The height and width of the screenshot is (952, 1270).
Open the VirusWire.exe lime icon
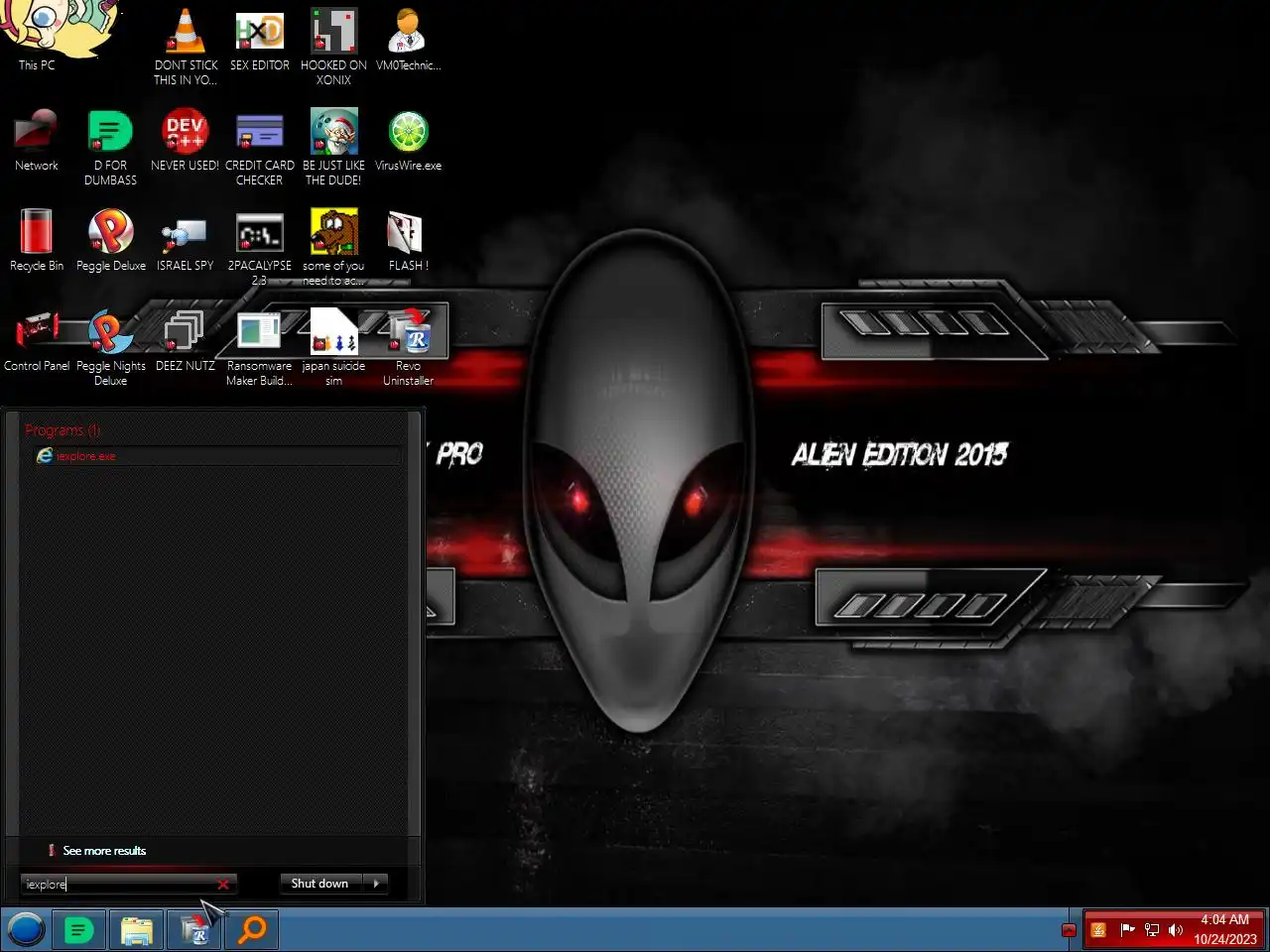tap(408, 141)
